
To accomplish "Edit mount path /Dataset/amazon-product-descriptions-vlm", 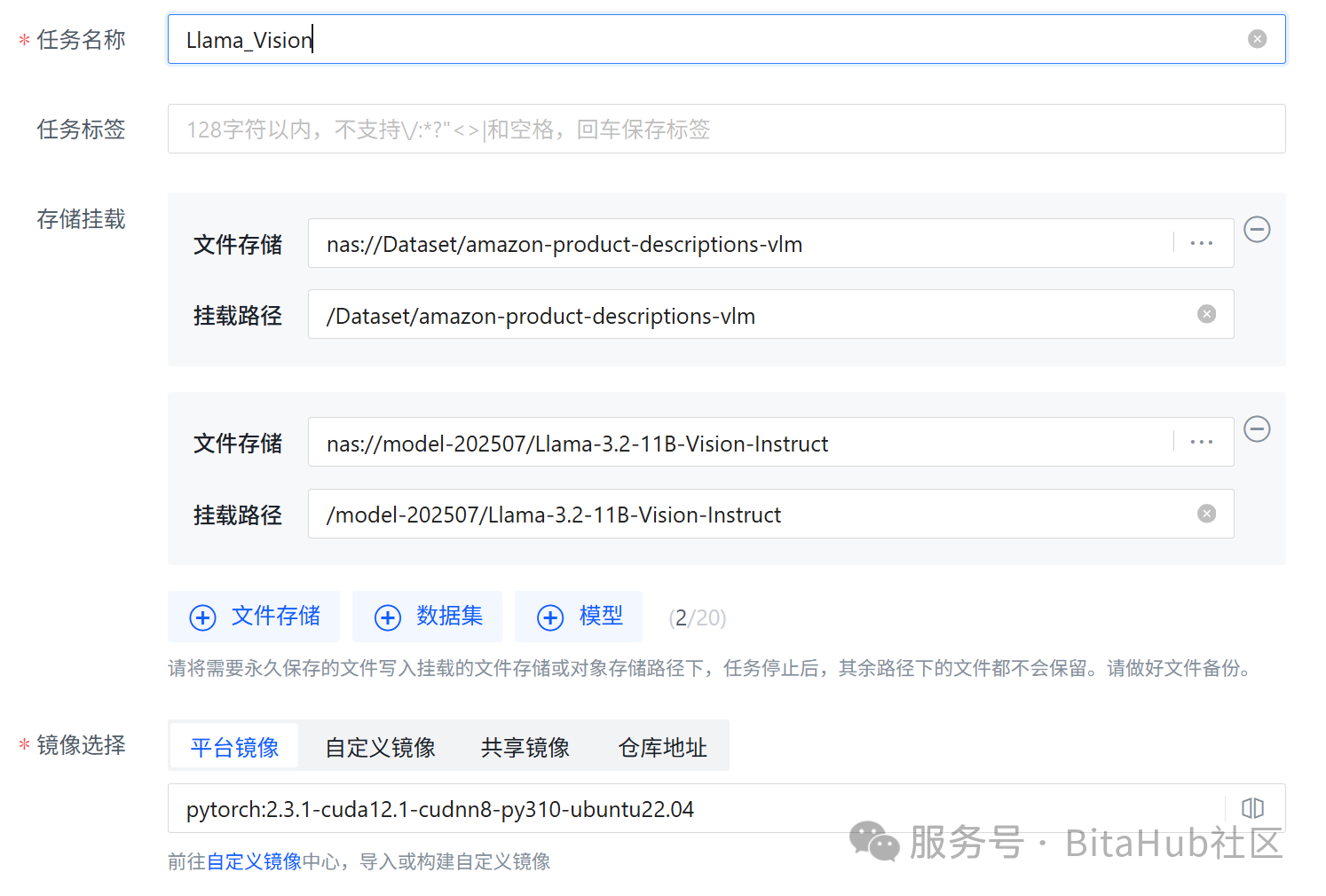I will pyautogui.click(x=770, y=314).
